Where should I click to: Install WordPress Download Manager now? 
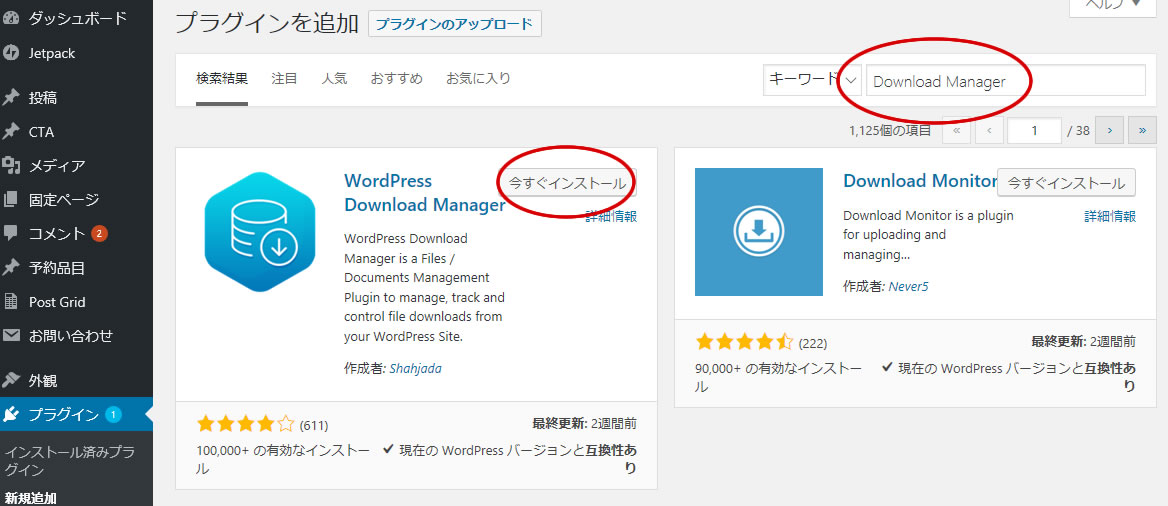(567, 183)
